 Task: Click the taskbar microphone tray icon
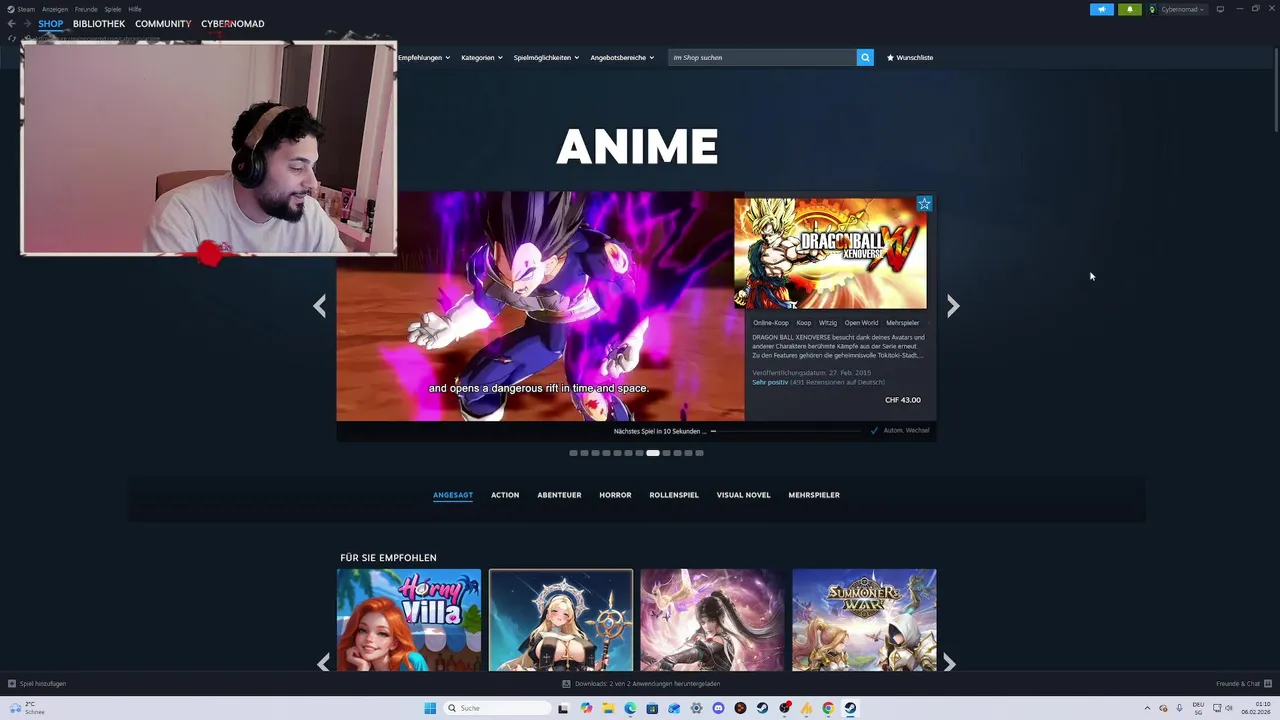[1179, 708]
